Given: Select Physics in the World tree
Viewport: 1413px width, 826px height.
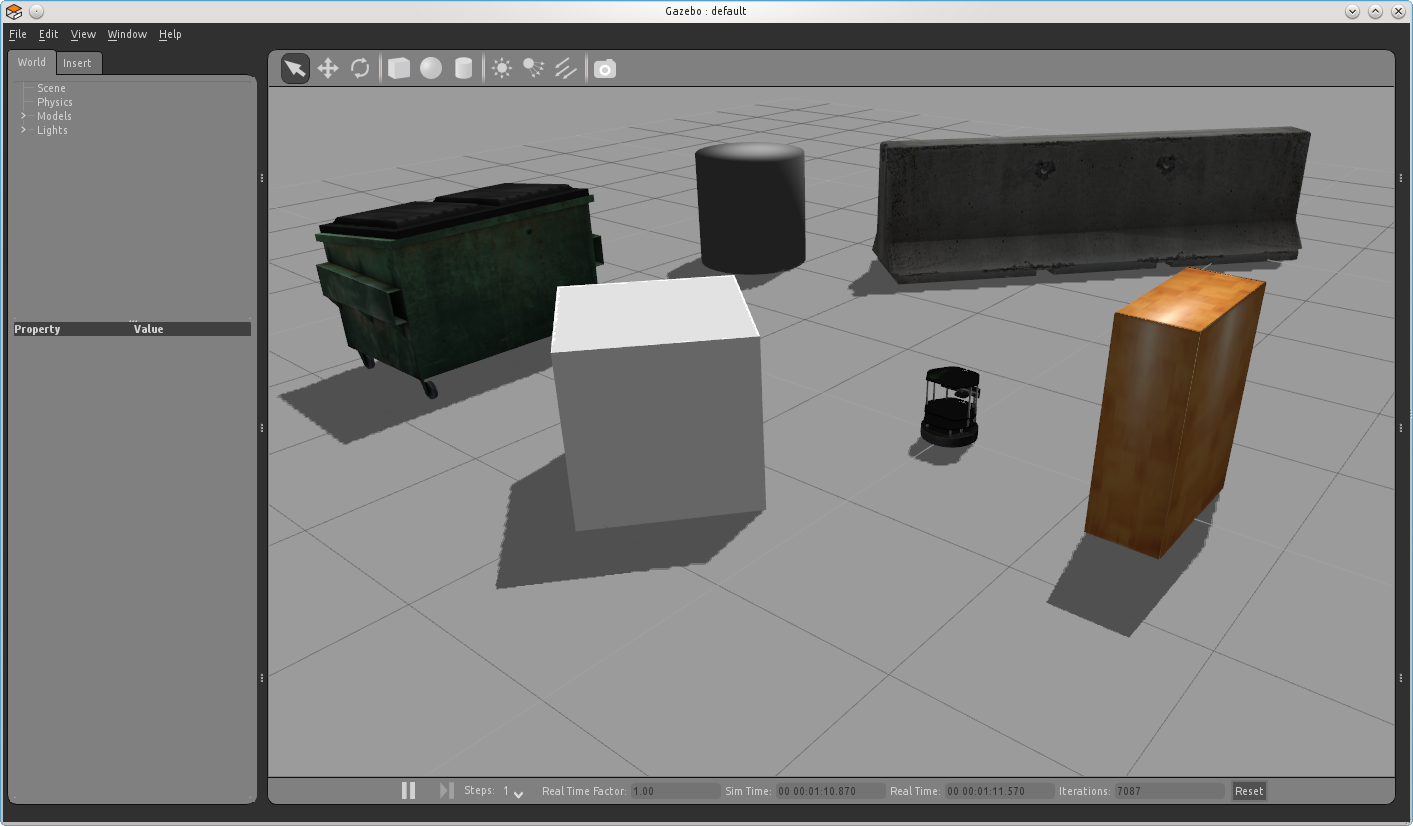Looking at the screenshot, I should pyautogui.click(x=55, y=102).
